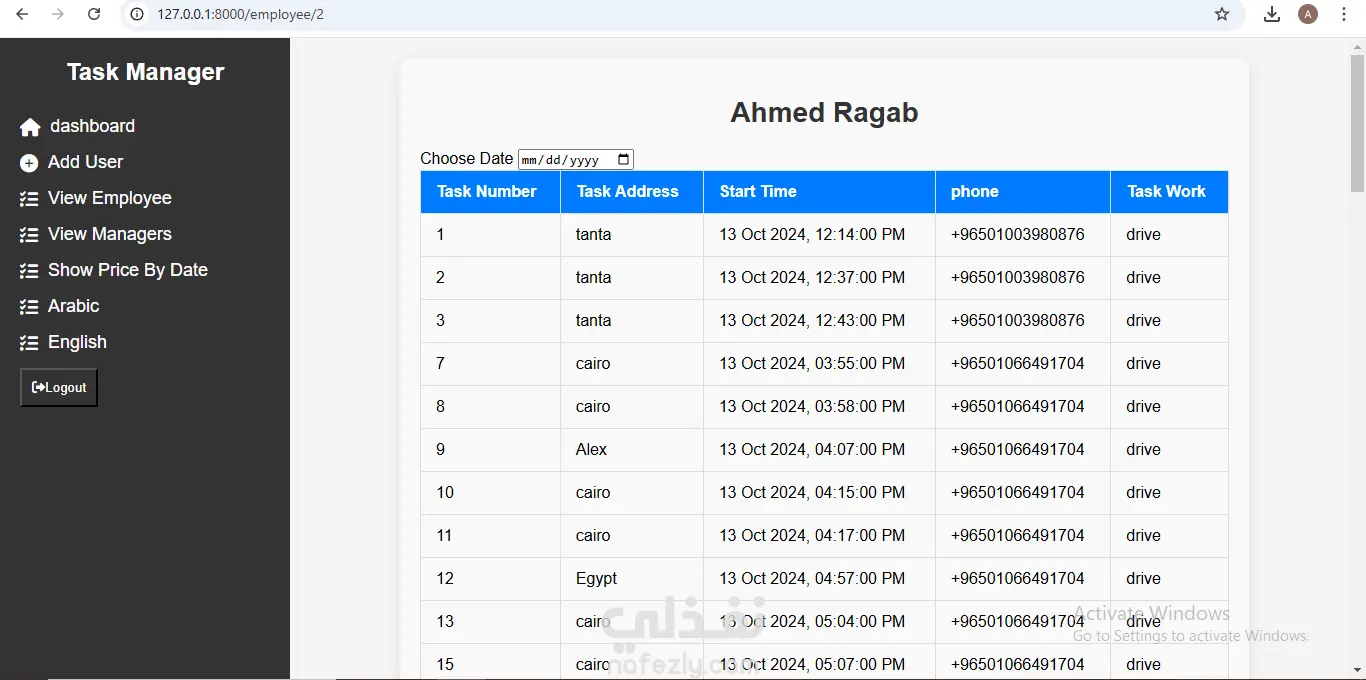Click list icon beside Show Price By Date
1366x680 pixels.
pyautogui.click(x=29, y=271)
